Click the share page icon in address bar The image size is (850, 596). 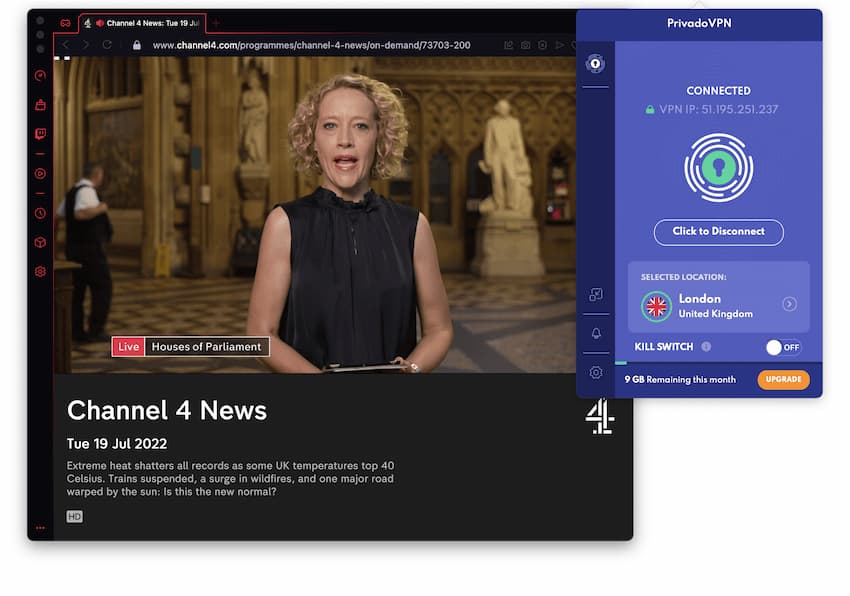[x=508, y=45]
